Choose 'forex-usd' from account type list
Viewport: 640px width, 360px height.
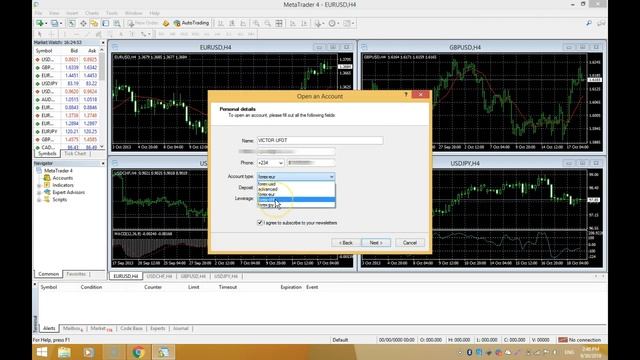296,184
